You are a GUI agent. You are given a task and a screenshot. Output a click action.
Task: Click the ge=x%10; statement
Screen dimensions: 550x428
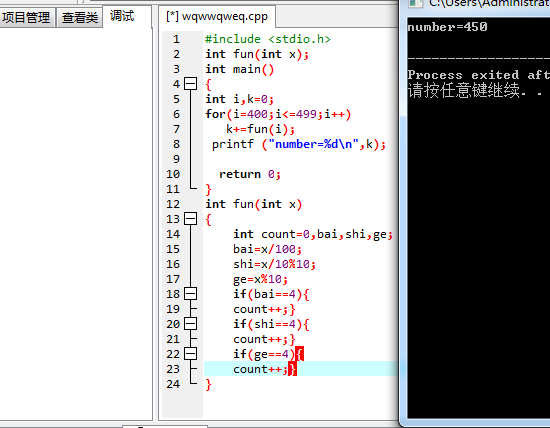click(261, 279)
